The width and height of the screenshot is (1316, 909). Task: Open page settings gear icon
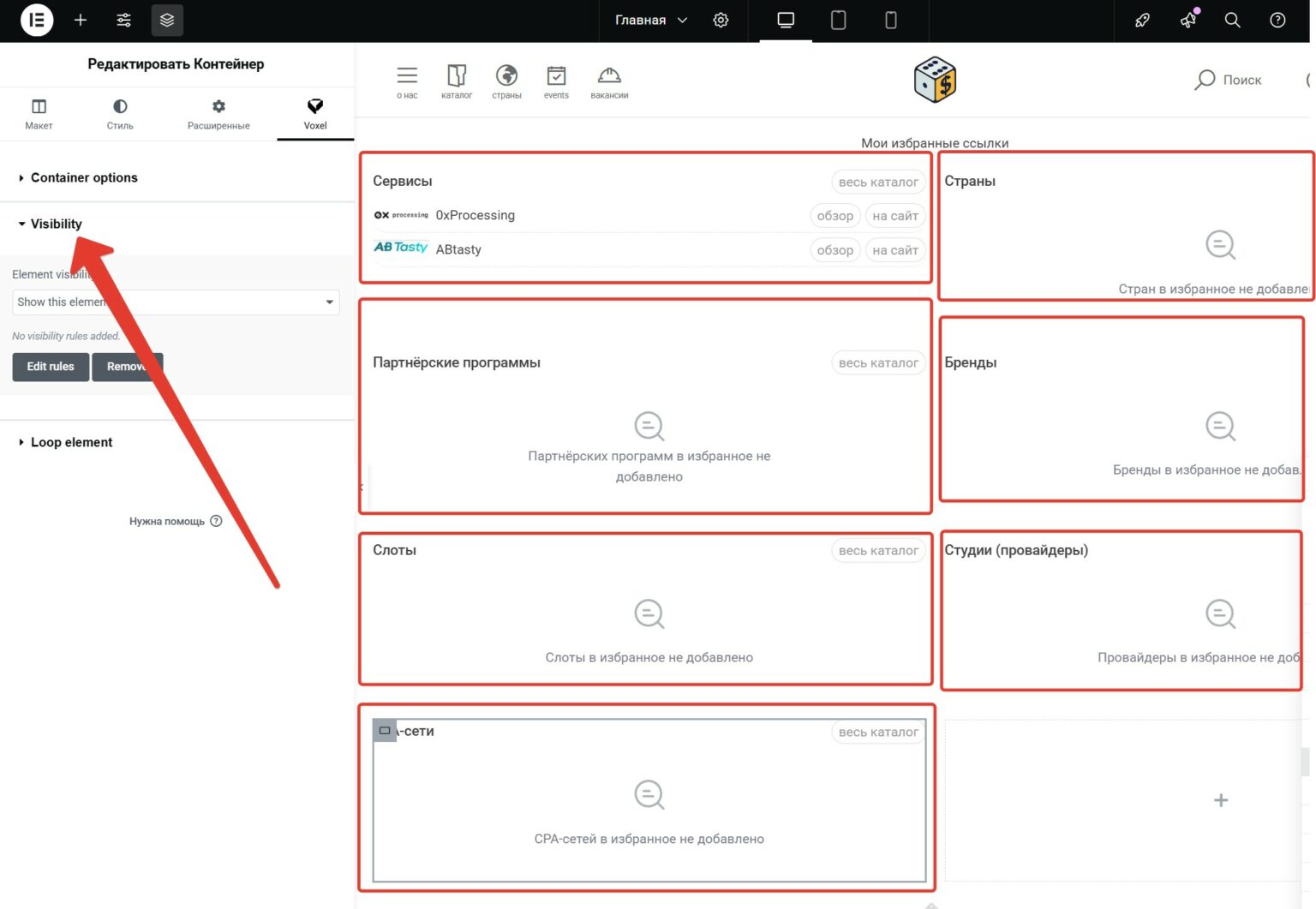[721, 20]
